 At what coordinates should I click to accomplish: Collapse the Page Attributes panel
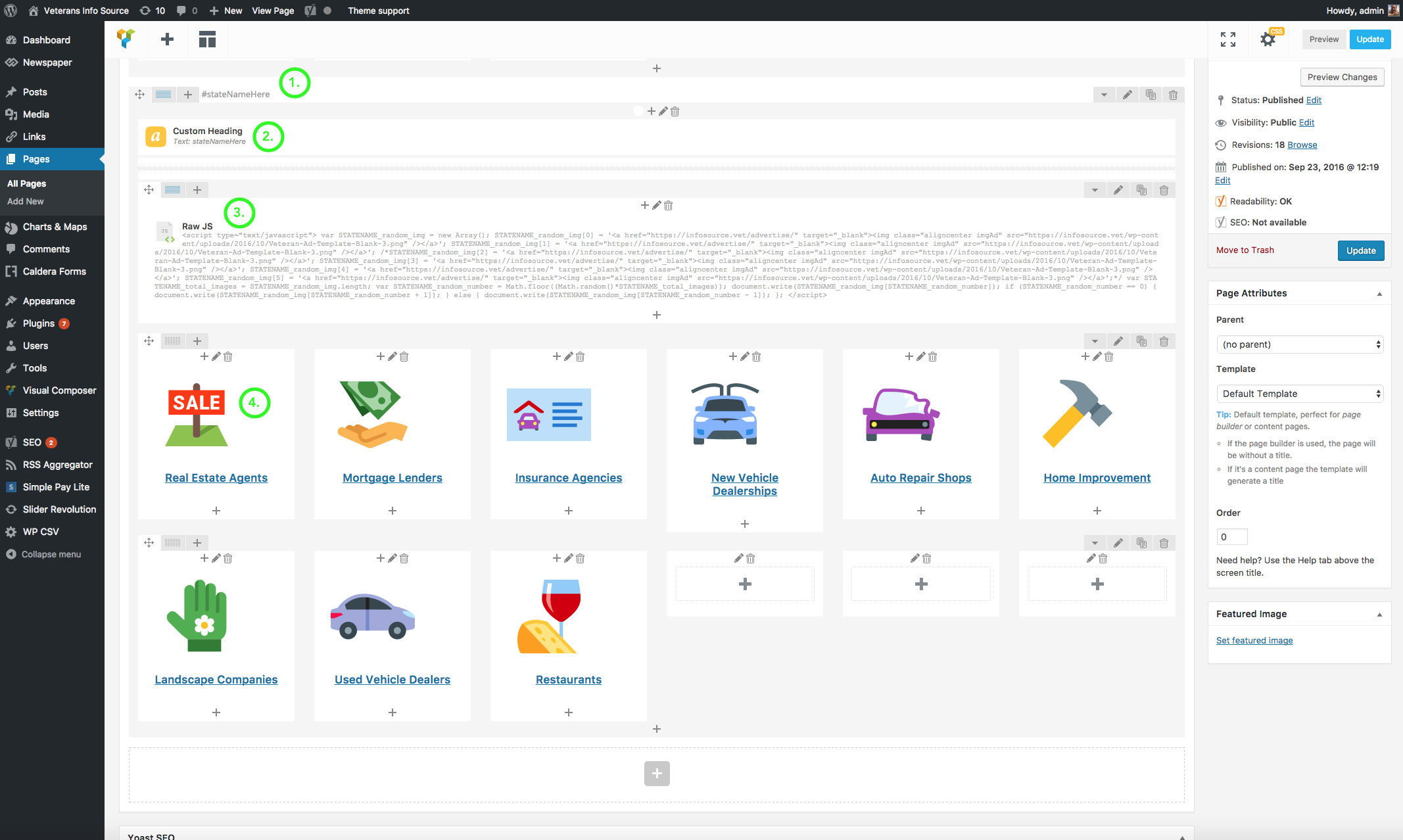pyautogui.click(x=1379, y=294)
